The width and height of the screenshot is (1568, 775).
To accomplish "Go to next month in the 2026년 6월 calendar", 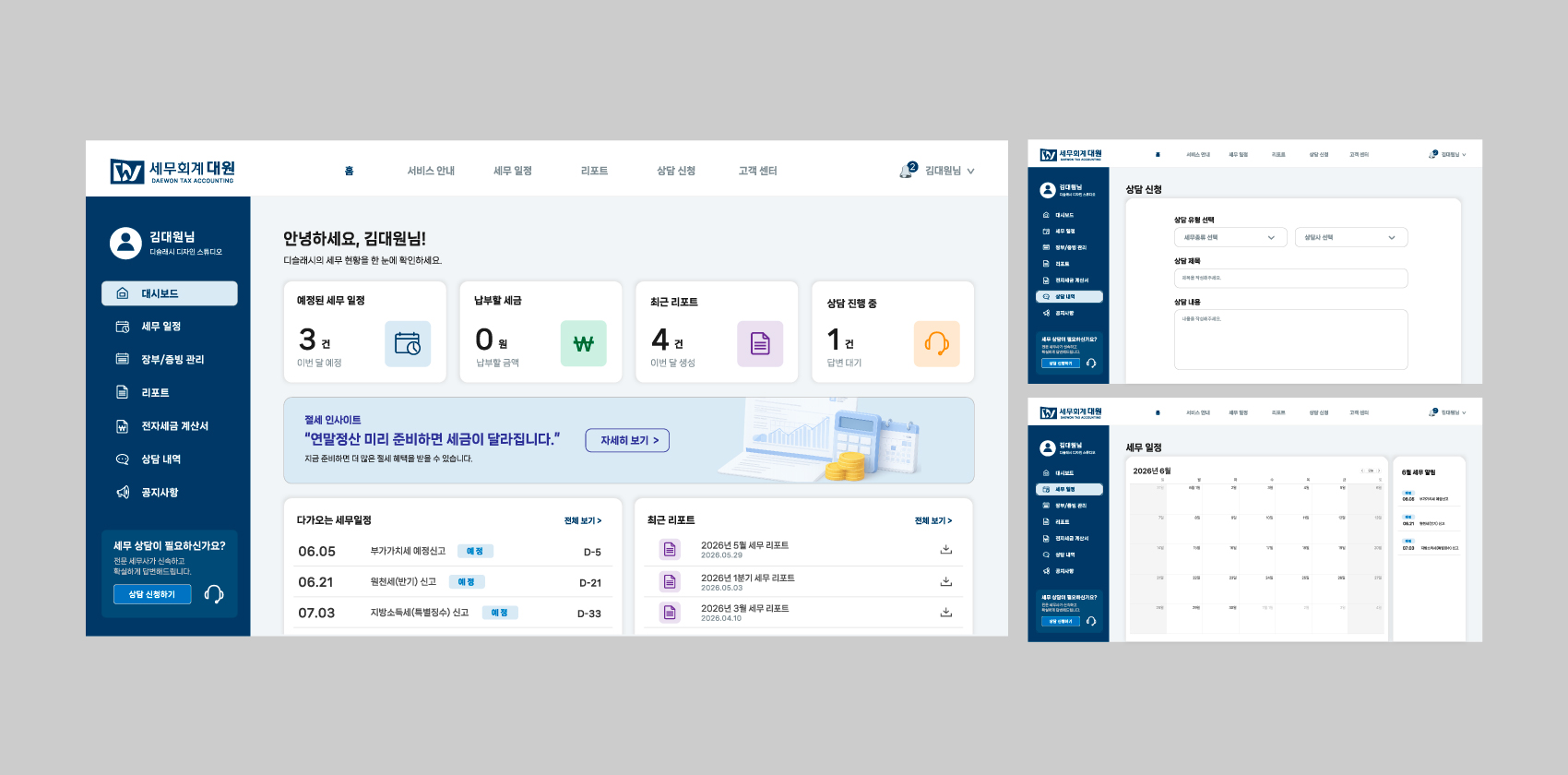I will 1379,471.
